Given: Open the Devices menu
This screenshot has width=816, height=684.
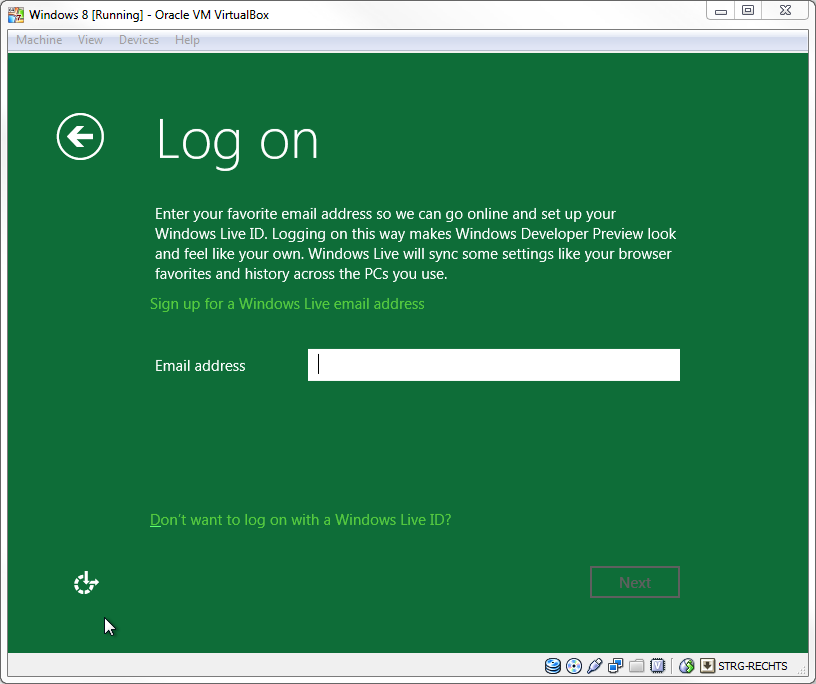Looking at the screenshot, I should pos(138,40).
